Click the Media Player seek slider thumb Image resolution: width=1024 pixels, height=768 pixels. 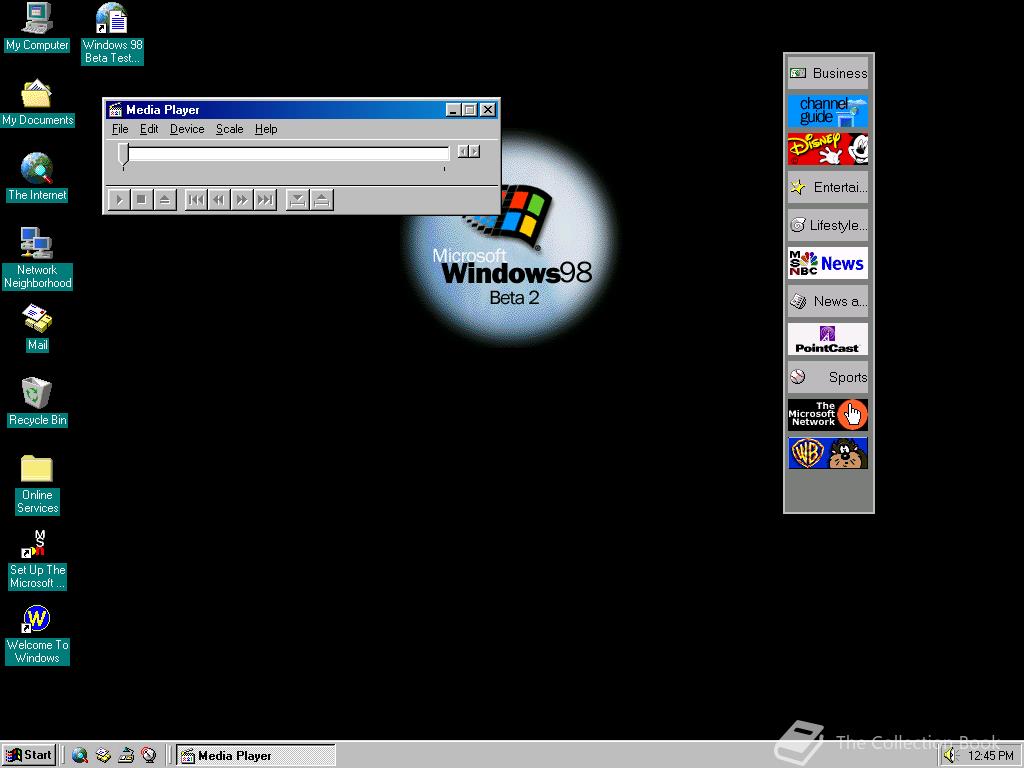tap(123, 154)
